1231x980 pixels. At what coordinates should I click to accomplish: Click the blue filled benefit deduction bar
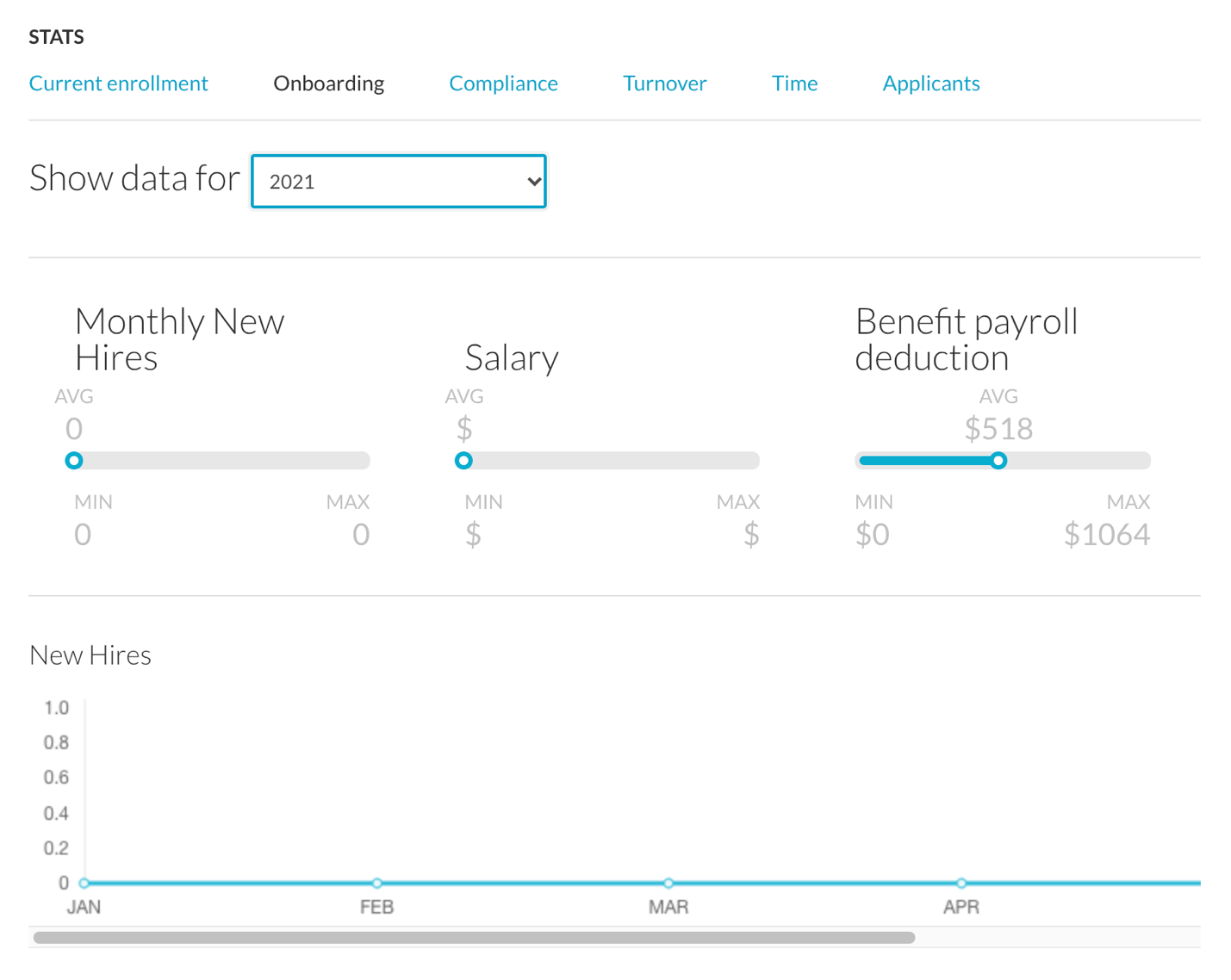(926, 461)
